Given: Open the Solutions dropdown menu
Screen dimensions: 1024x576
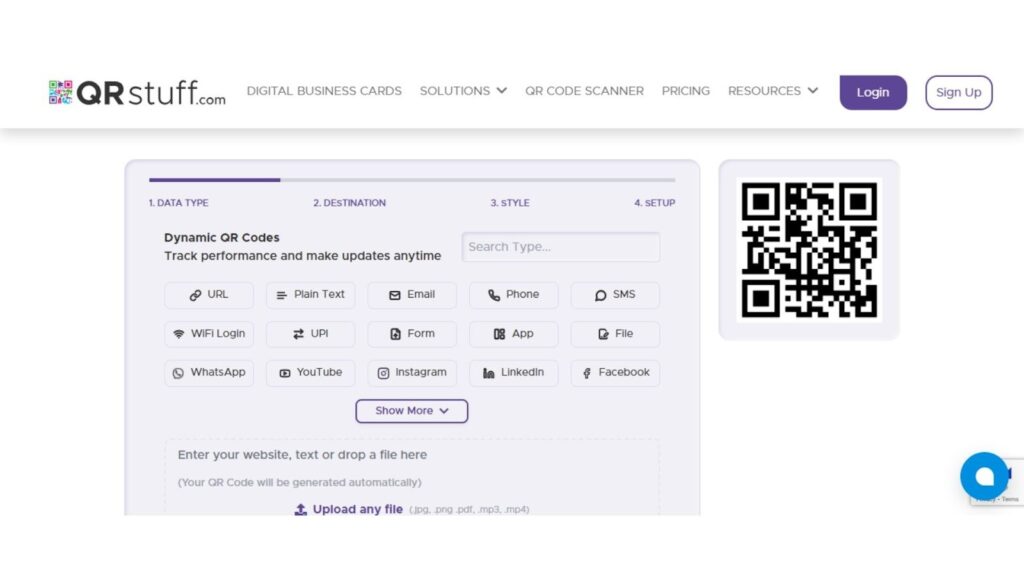Looking at the screenshot, I should [x=463, y=90].
